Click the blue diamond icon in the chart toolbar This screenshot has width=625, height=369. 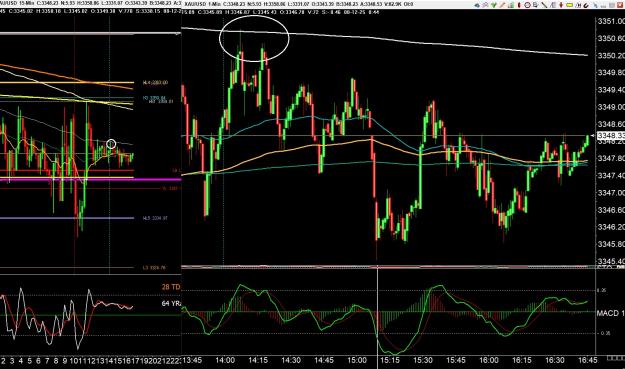(477, 5)
